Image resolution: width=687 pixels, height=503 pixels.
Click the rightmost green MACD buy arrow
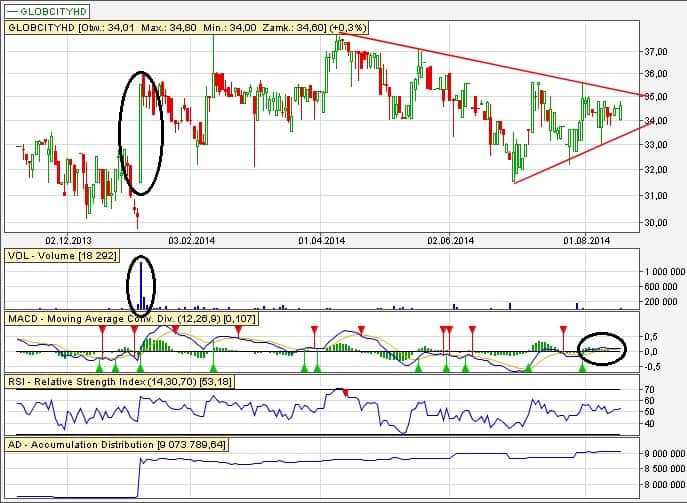(x=582, y=369)
